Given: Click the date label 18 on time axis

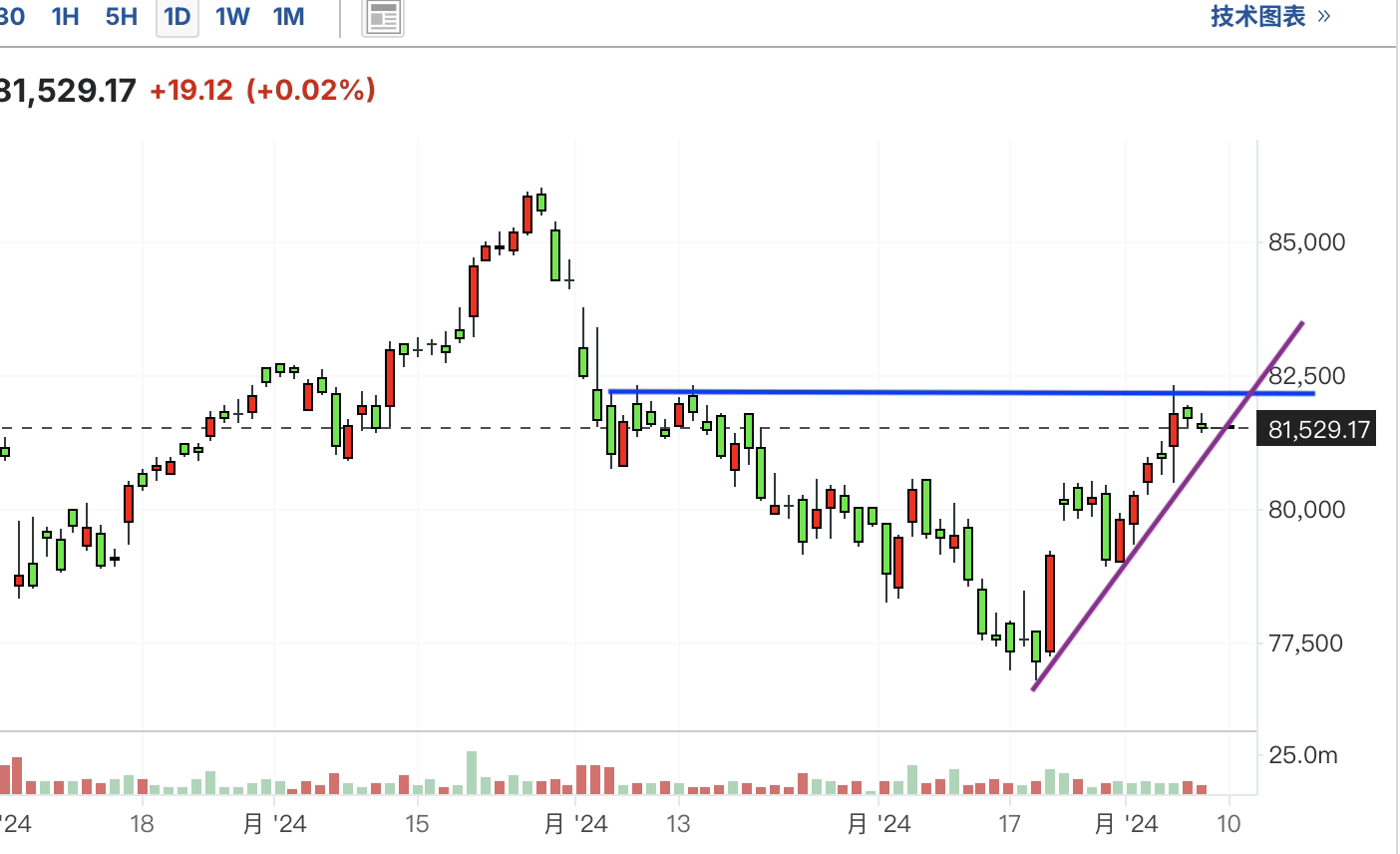Looking at the screenshot, I should click(143, 824).
